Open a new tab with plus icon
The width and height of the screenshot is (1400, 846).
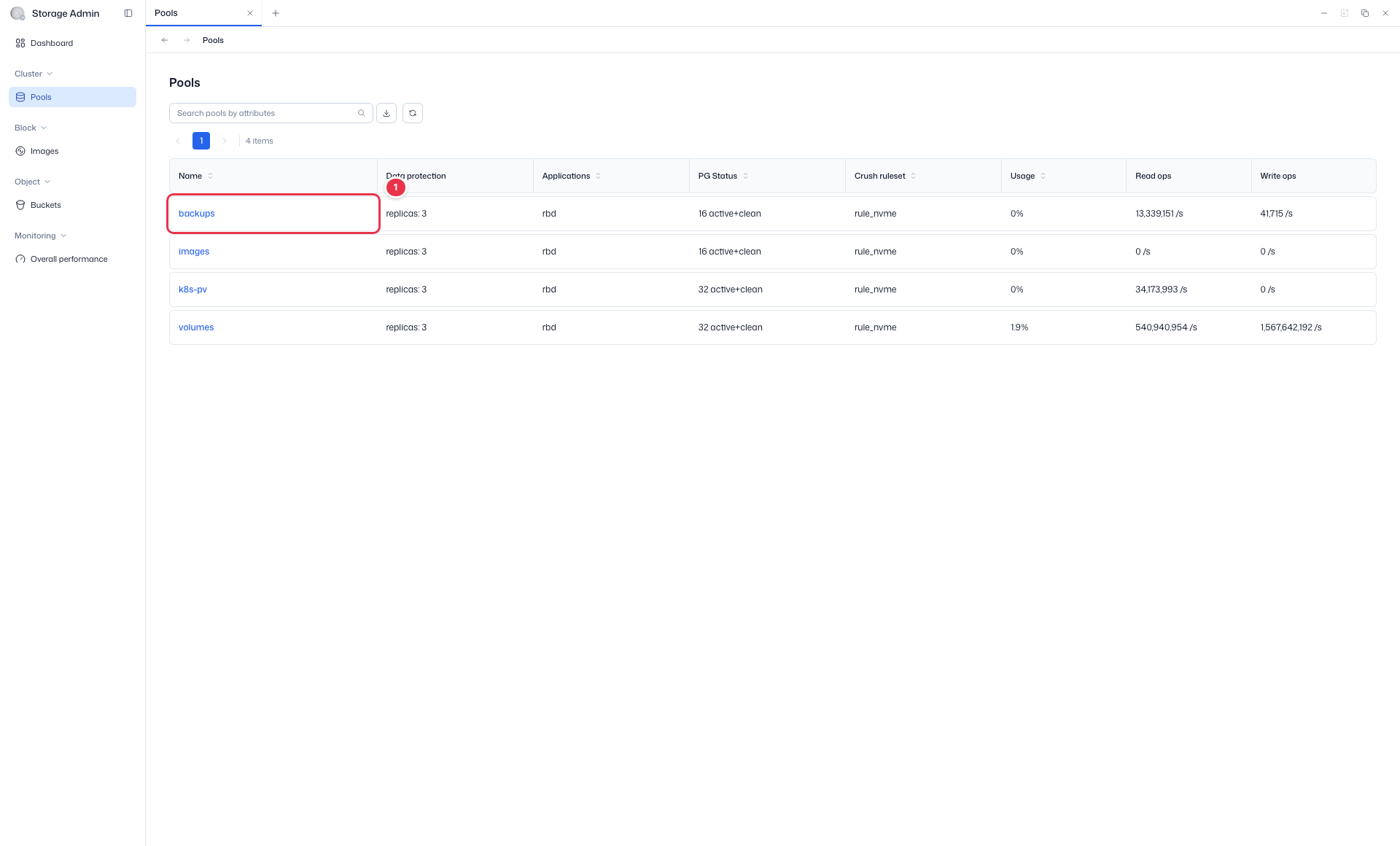point(276,13)
